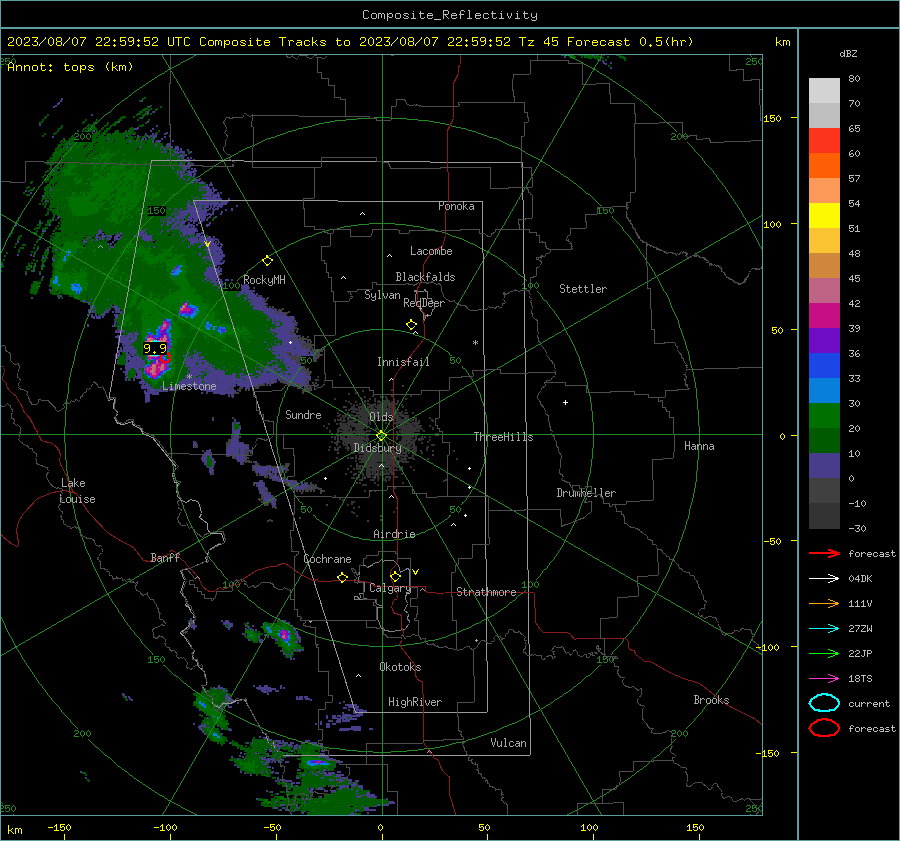
Task: Click the red forecast ellipse icon
Action: coord(824,728)
